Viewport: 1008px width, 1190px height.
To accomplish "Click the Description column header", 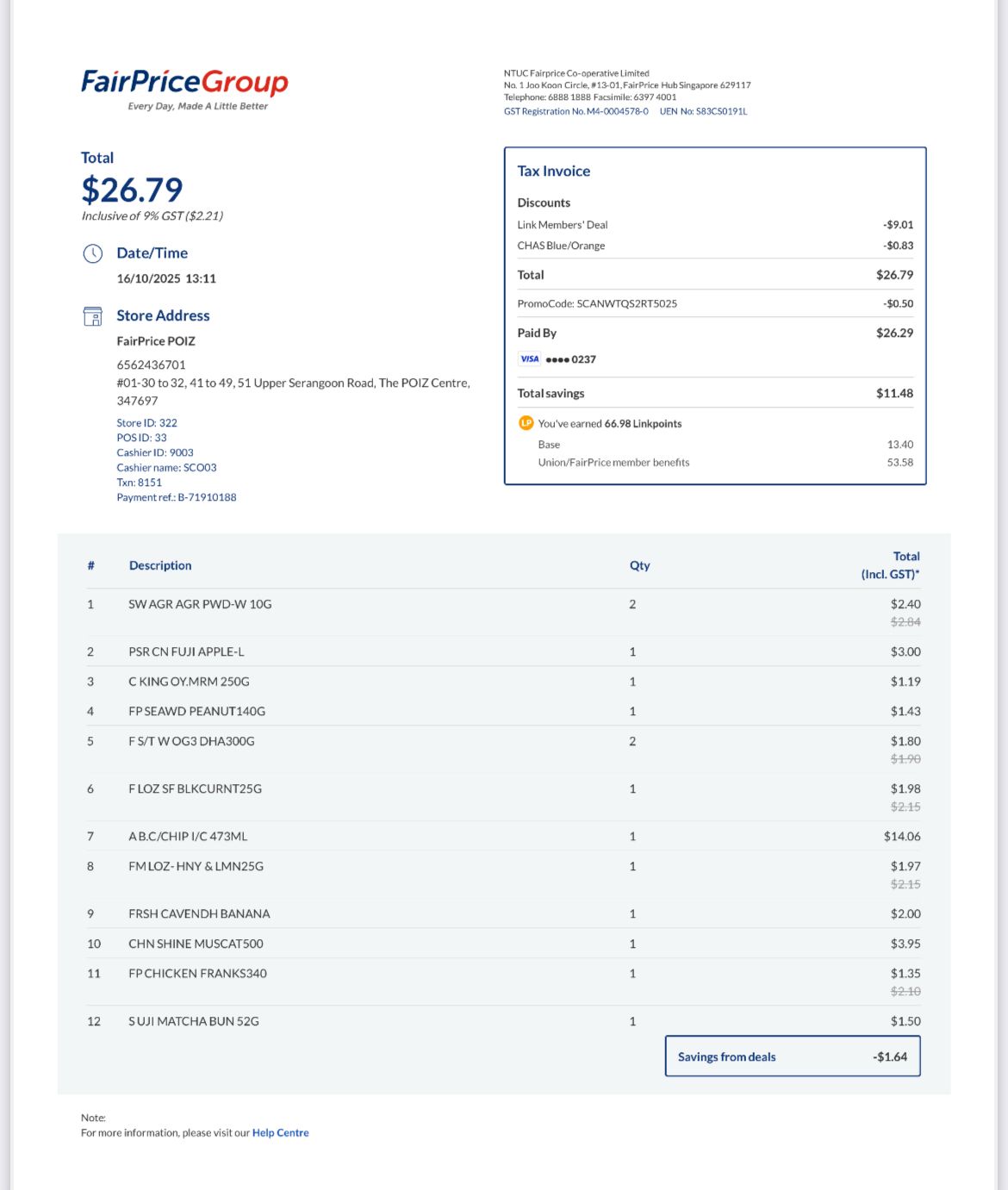I will pos(160,565).
